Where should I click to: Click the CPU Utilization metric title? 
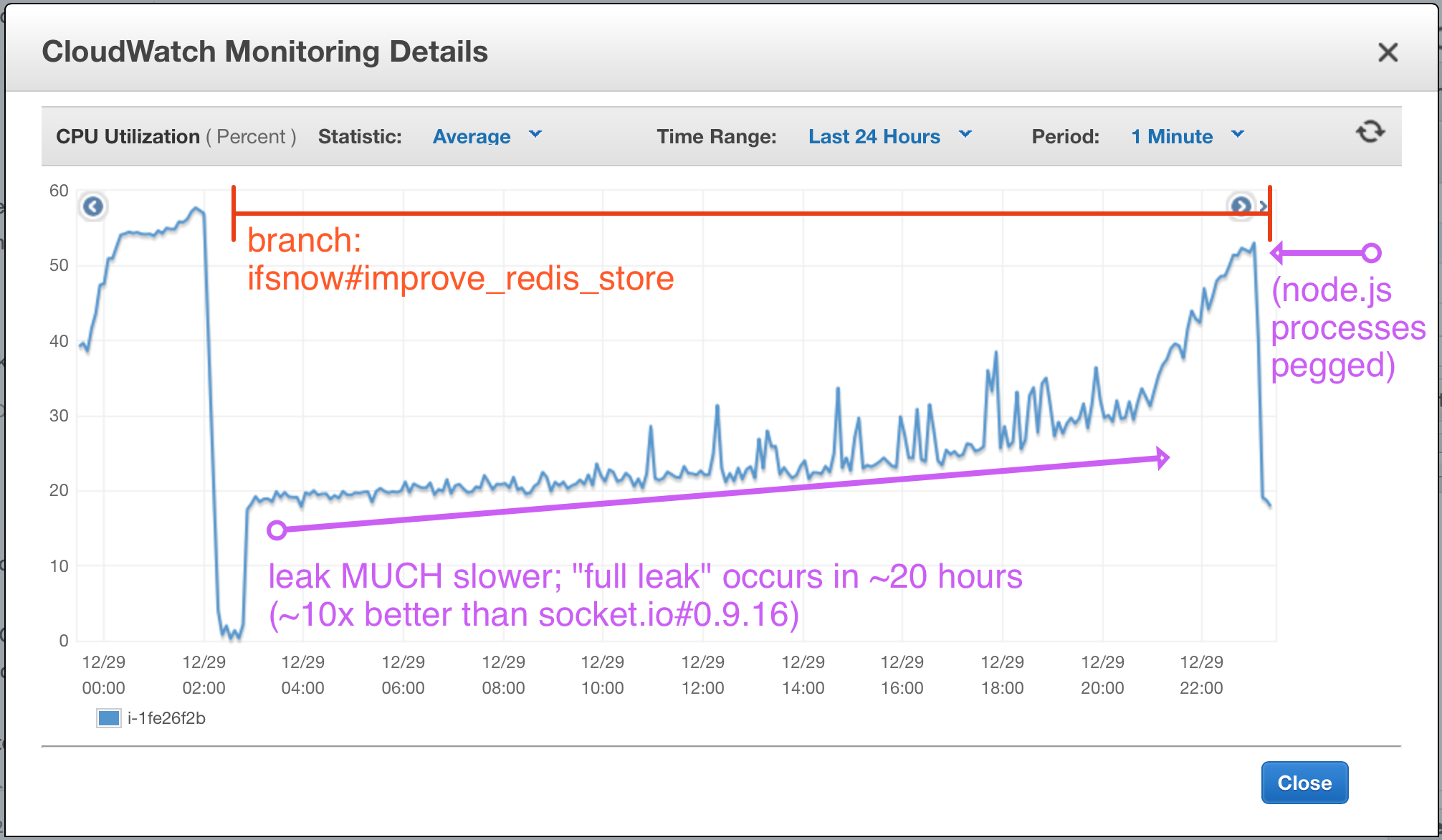(128, 136)
